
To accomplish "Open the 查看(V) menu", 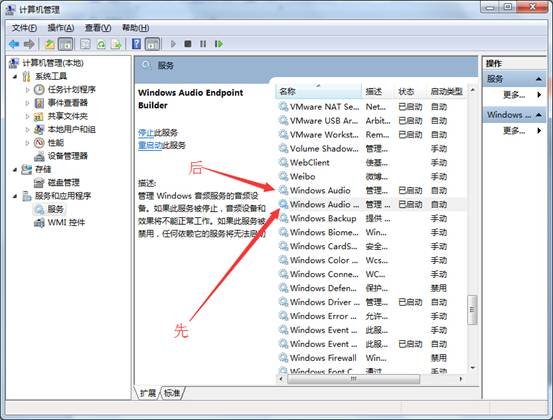I will pyautogui.click(x=98, y=28).
